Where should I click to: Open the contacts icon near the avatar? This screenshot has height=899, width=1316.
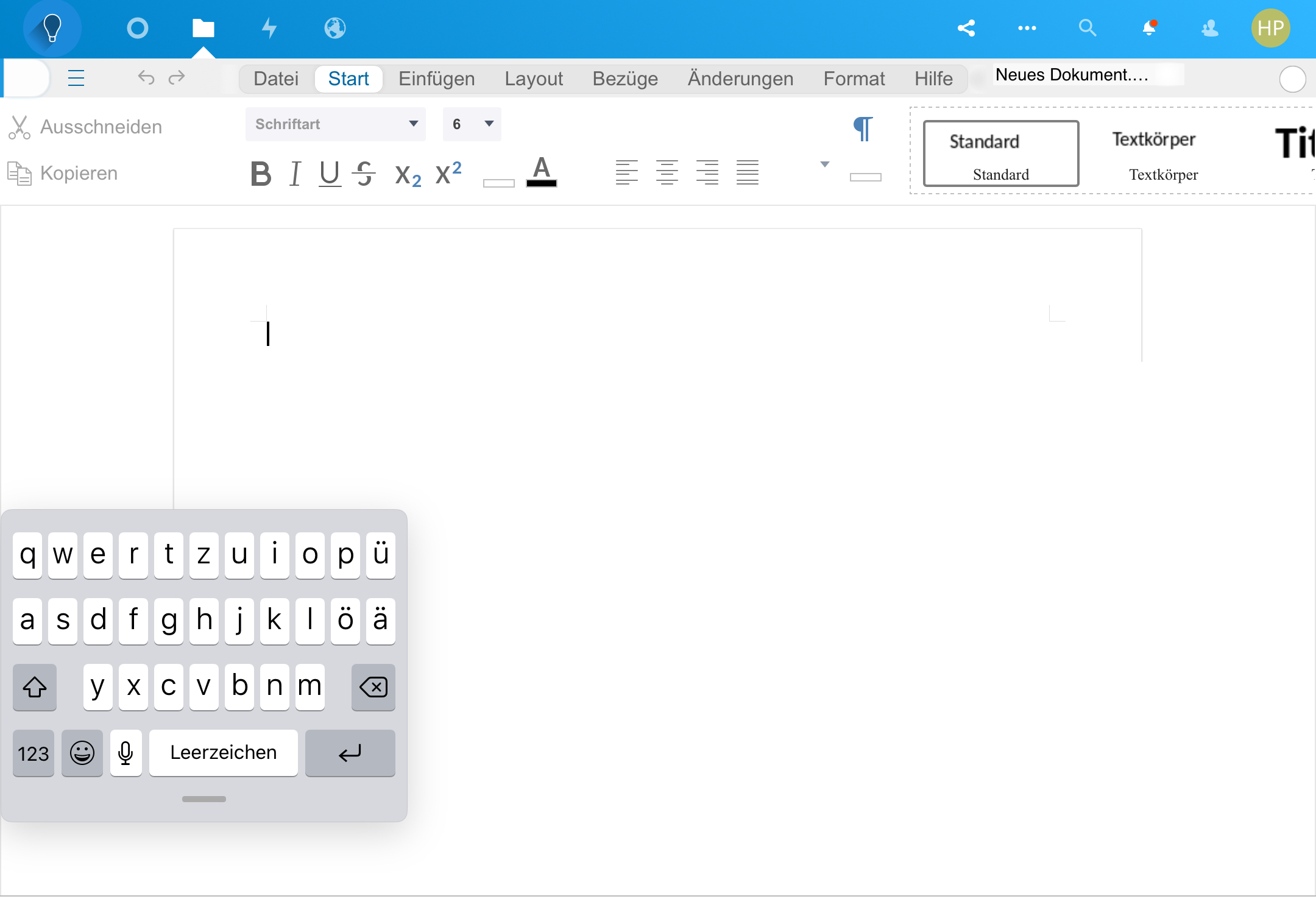pos(1209,28)
